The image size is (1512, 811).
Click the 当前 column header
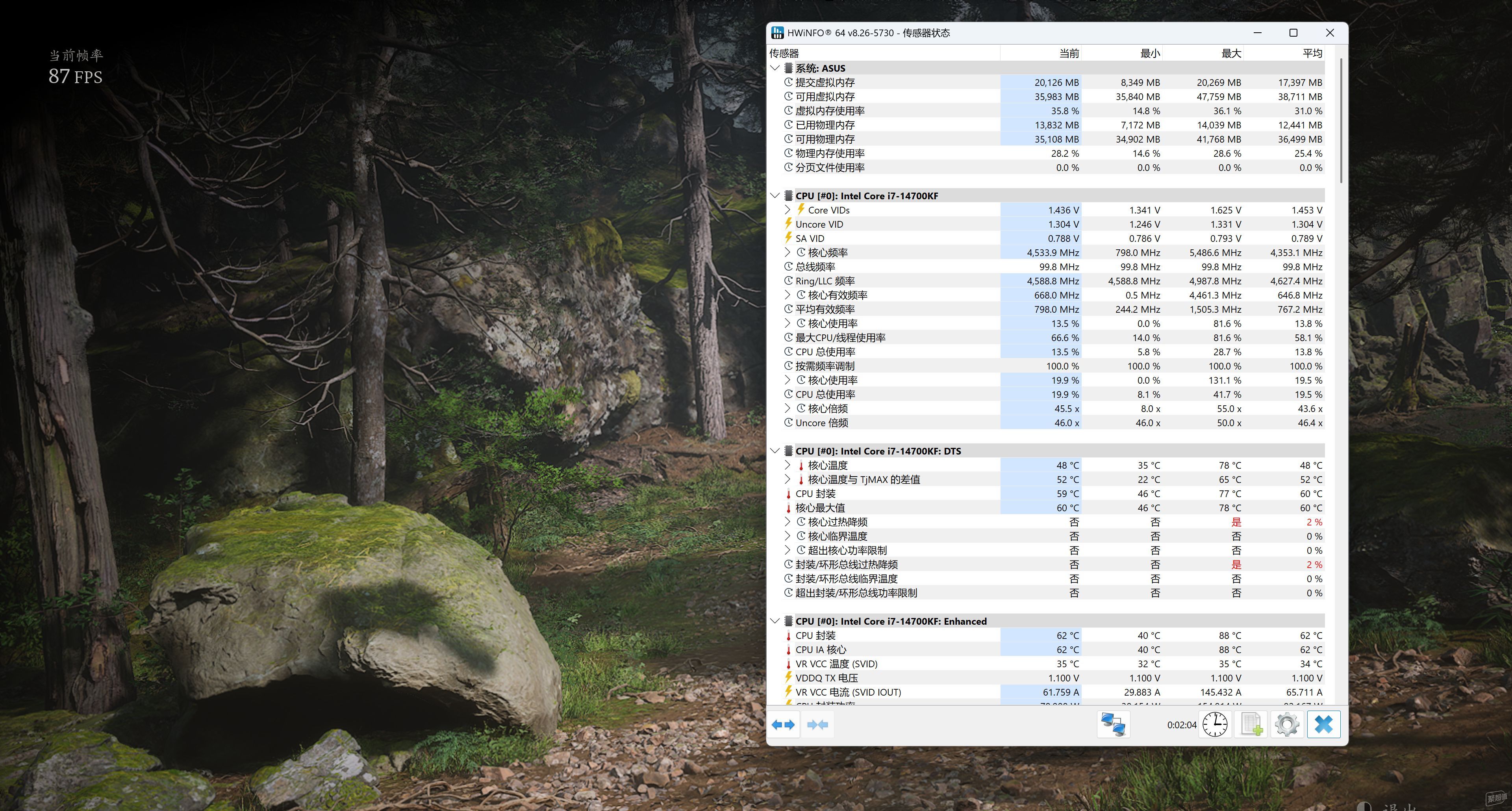pyautogui.click(x=1041, y=54)
